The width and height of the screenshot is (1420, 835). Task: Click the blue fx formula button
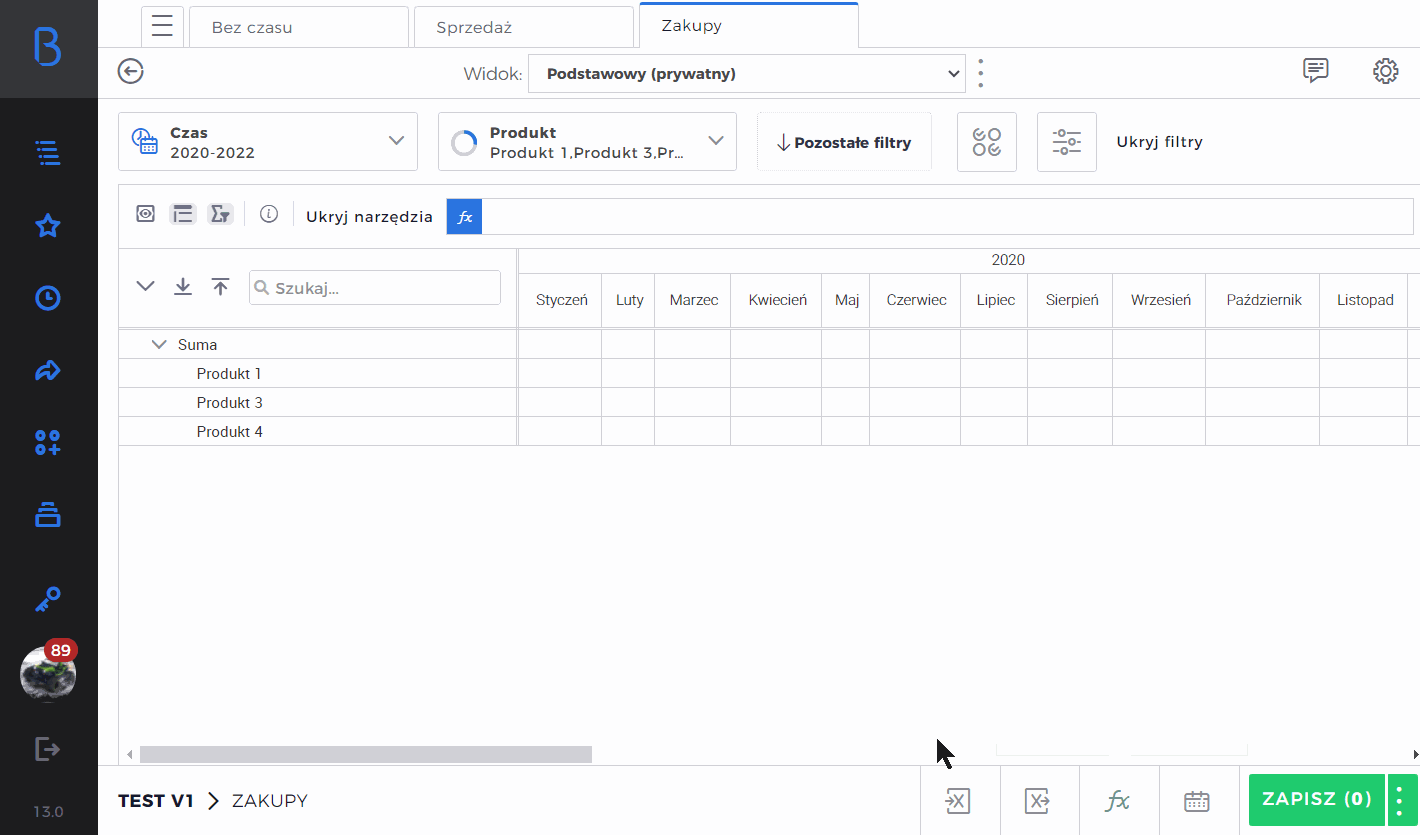(464, 216)
